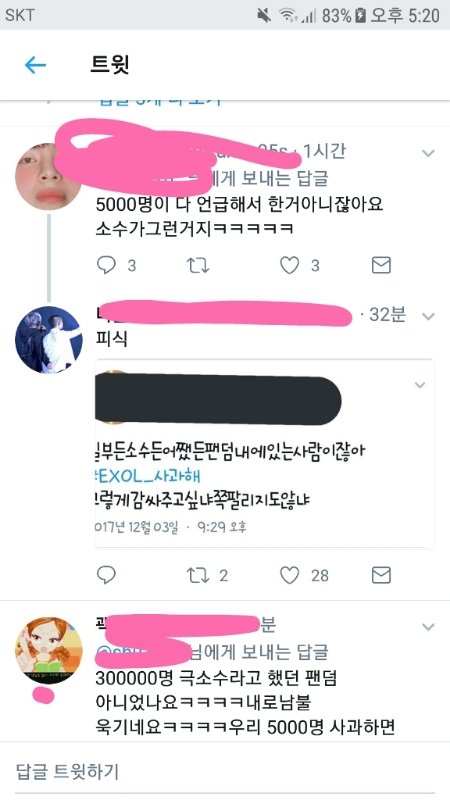Open the #EXOL_사과해 hashtag link
Screen dimensions: 450x800
(x=148, y=476)
